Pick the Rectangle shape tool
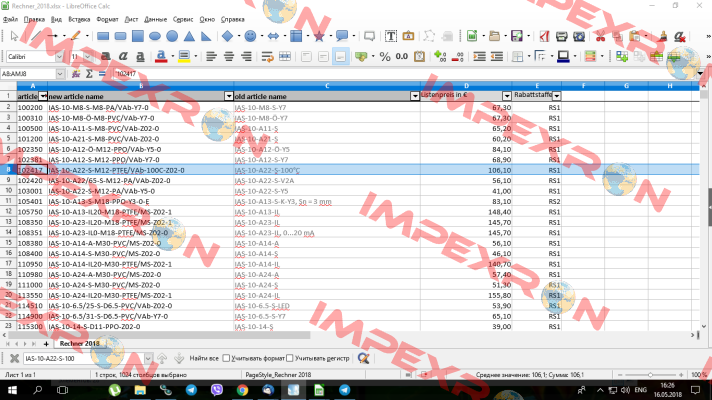This screenshot has height=400, width=712. 103,36
